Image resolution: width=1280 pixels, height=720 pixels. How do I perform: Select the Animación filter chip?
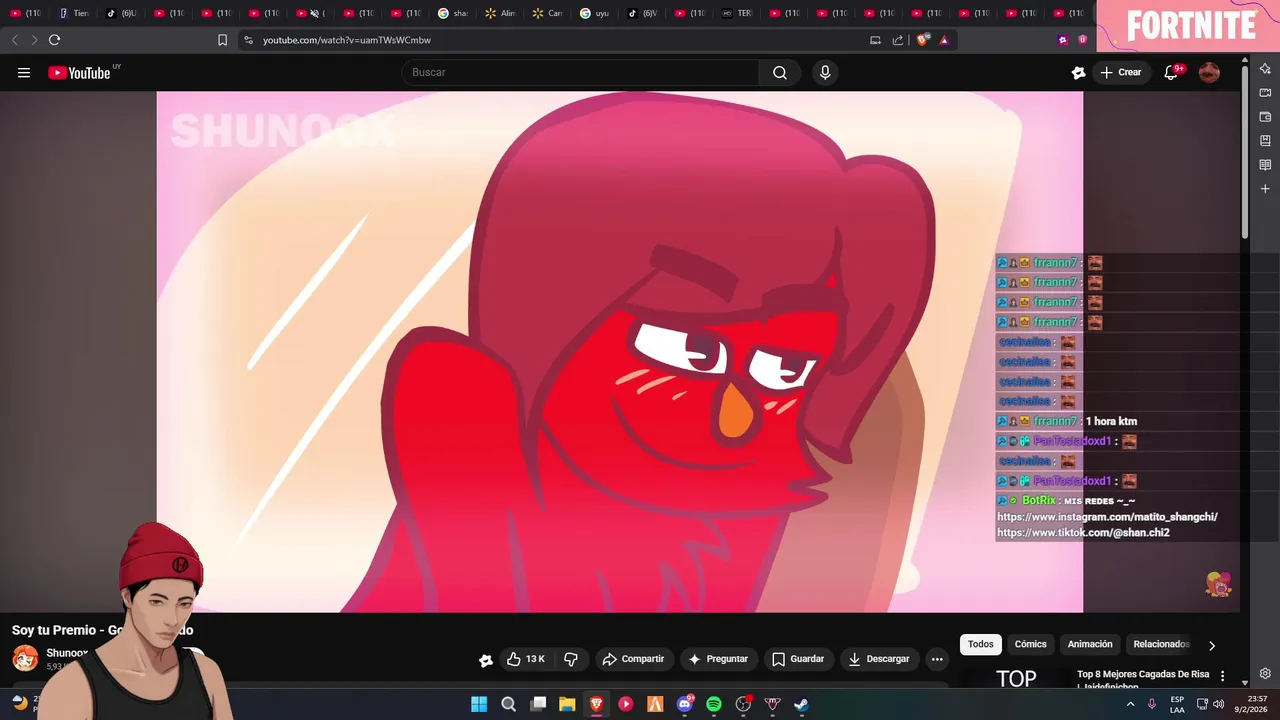click(x=1090, y=644)
